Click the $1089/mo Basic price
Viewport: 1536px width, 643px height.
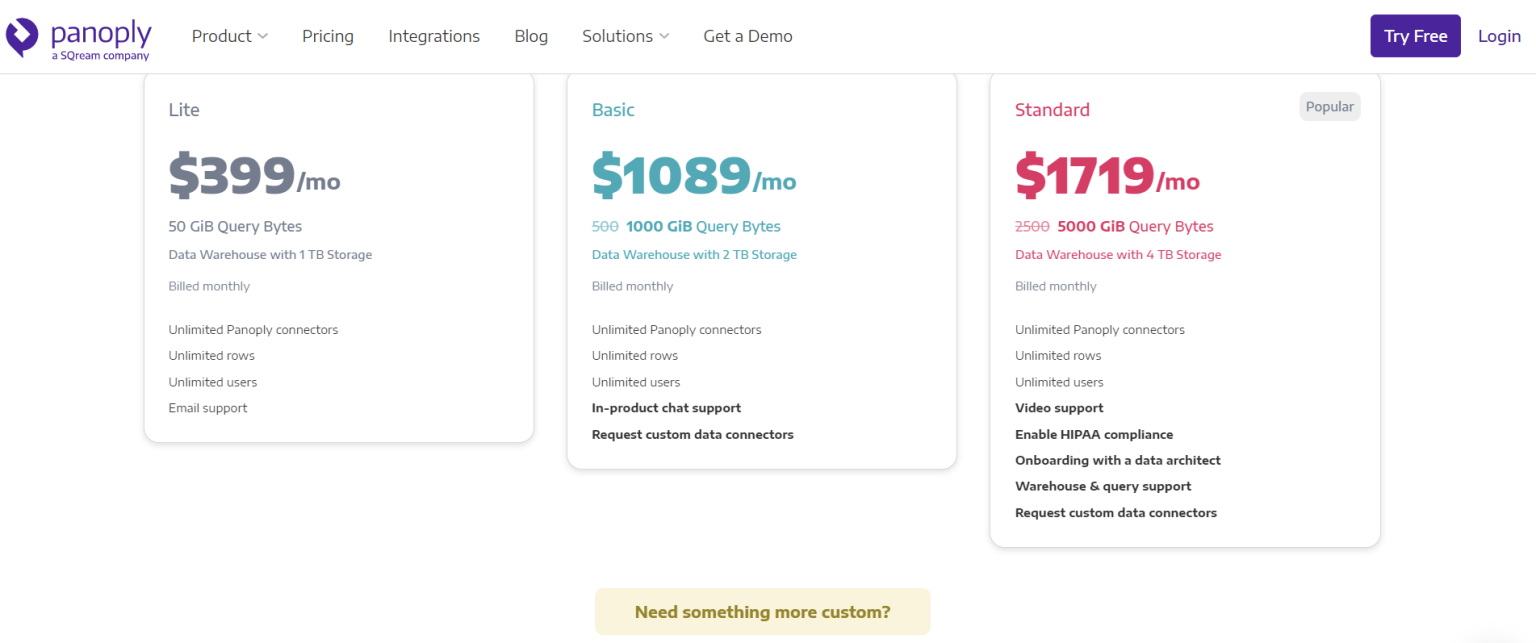694,177
